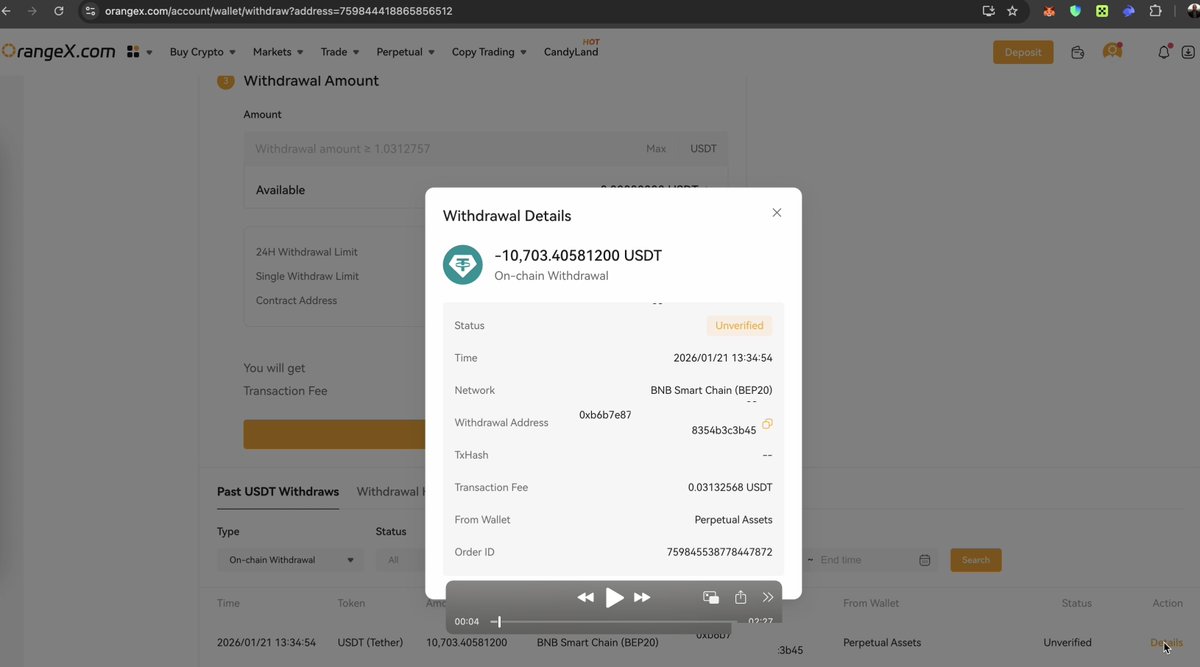The width and height of the screenshot is (1200, 667).
Task: Open the orange user account icon
Action: pos(1112,51)
